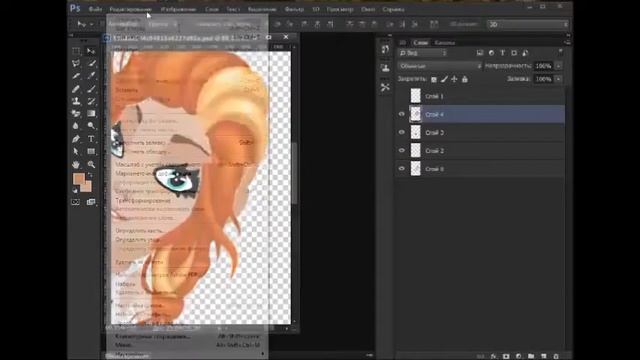Select the Path Selection tool

(x=76, y=151)
